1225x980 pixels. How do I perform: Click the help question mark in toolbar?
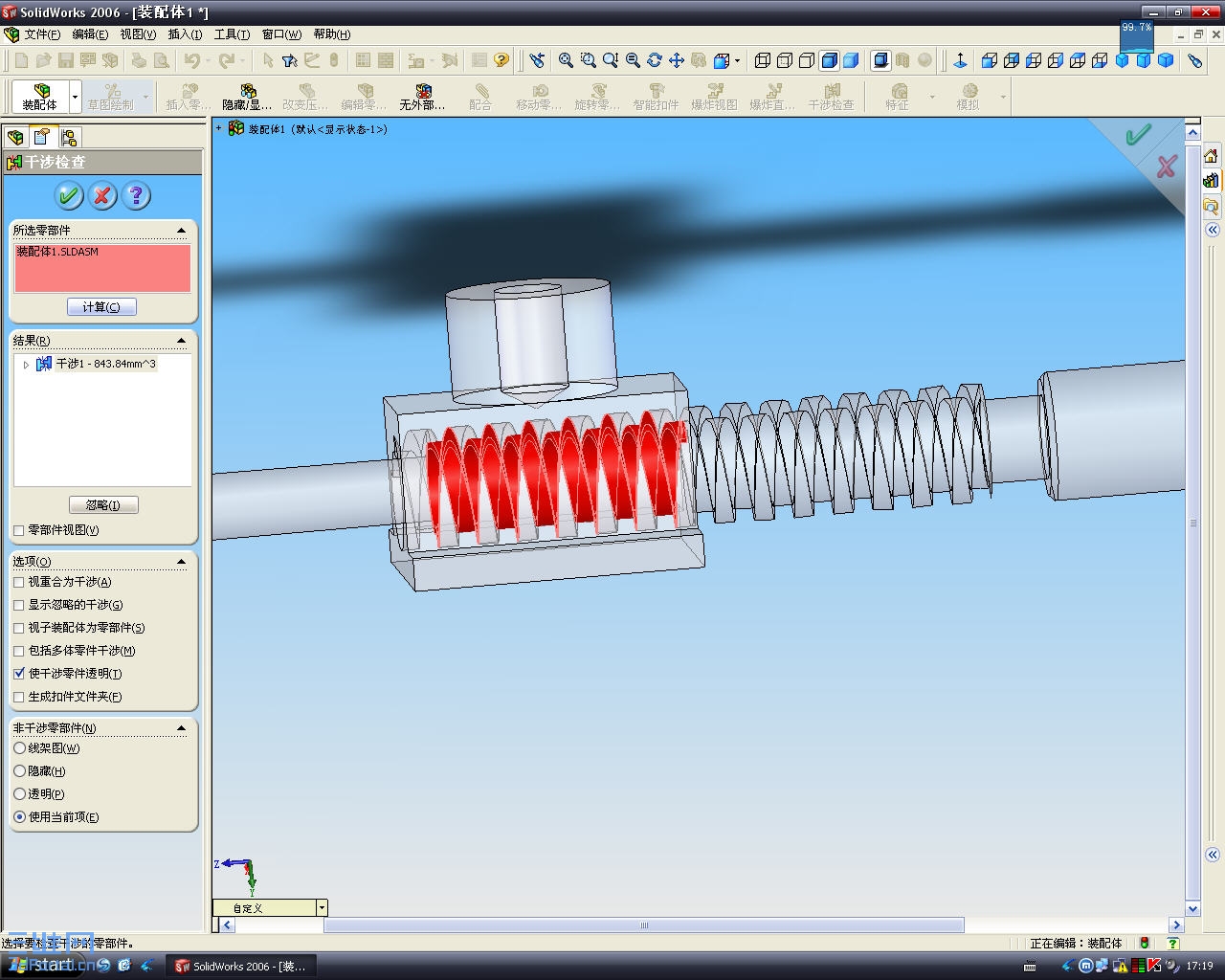tap(501, 60)
